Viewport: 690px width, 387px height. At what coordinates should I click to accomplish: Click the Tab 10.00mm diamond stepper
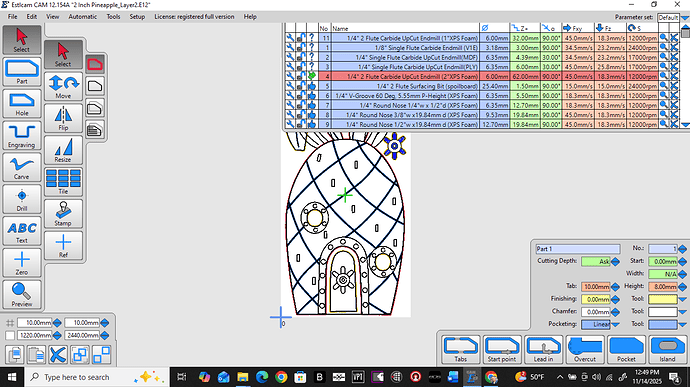pos(615,287)
